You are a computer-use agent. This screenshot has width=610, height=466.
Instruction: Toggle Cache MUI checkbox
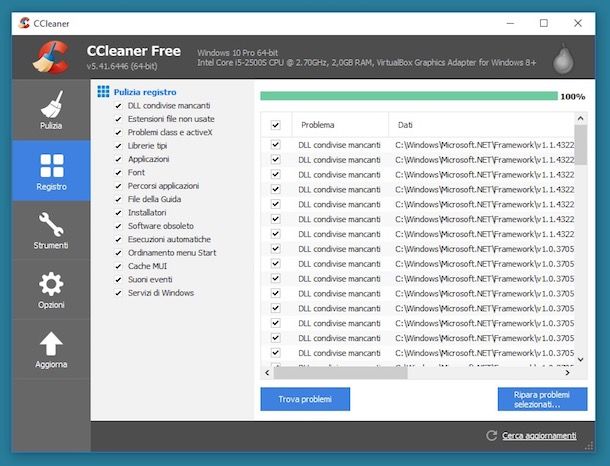(x=118, y=266)
